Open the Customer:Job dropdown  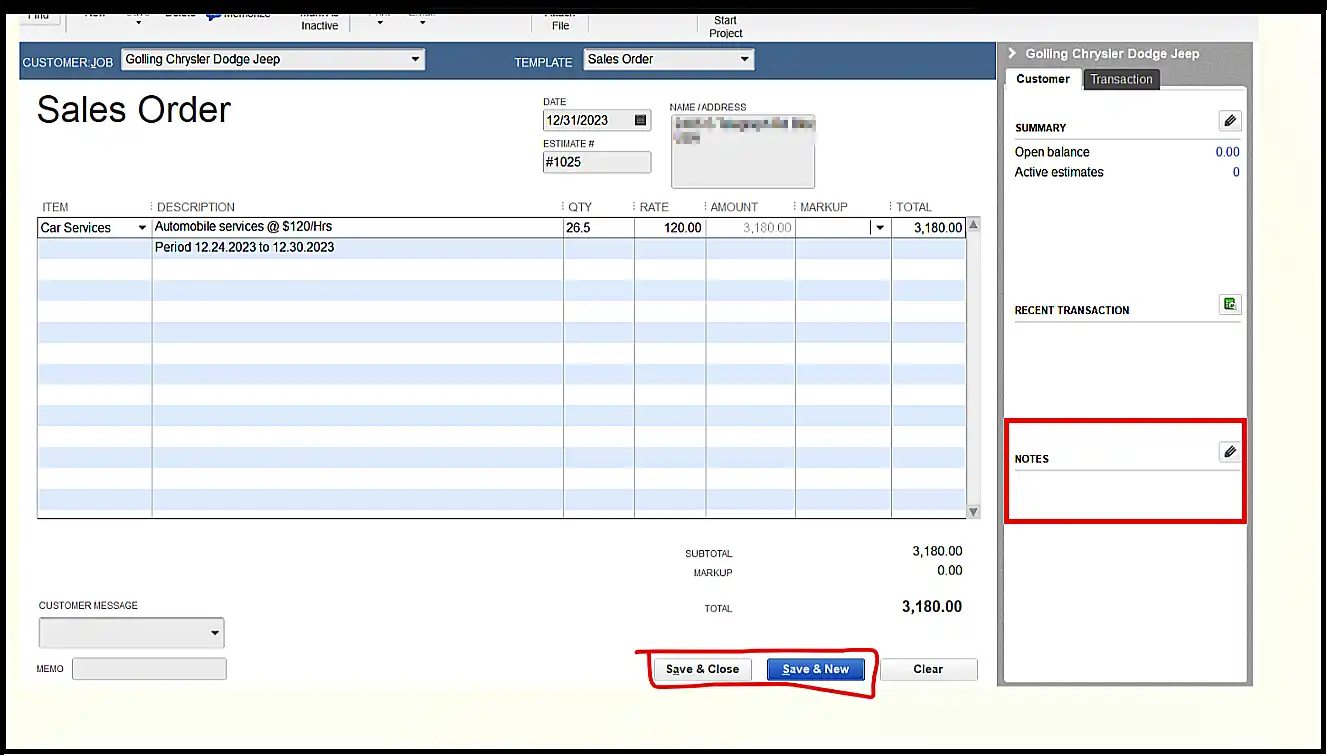coord(415,60)
